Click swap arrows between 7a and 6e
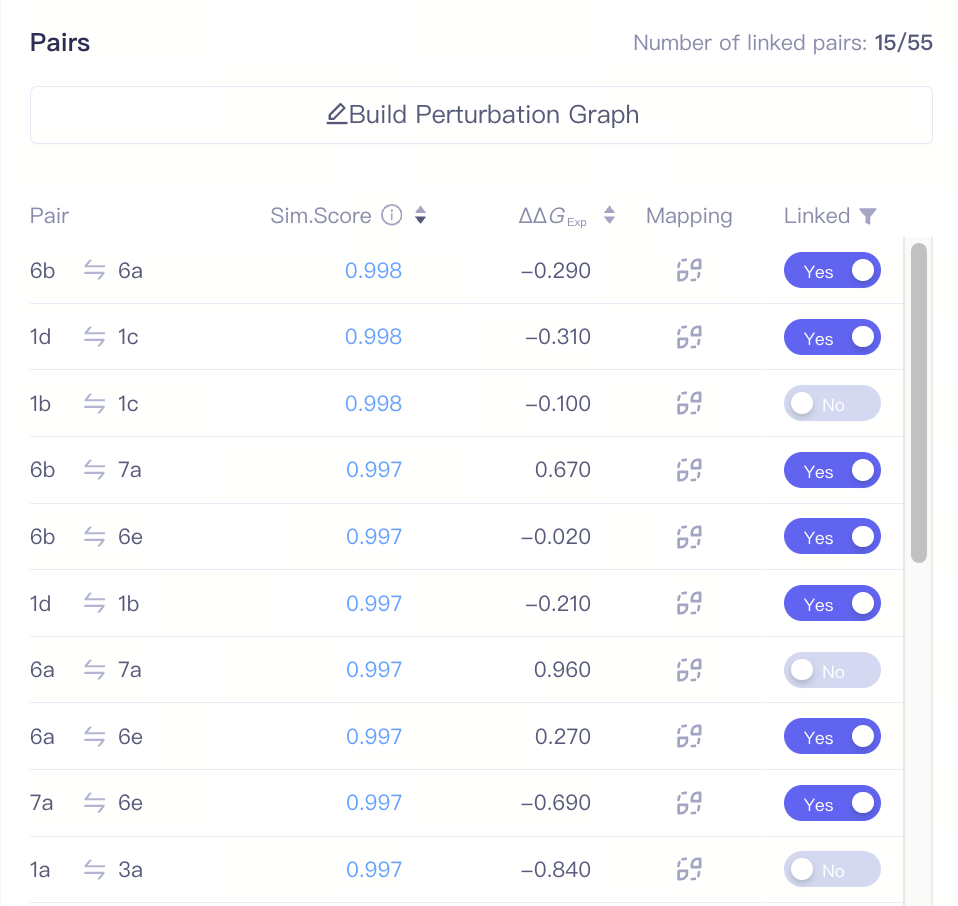Screen dimensions: 958x906 click(94, 803)
